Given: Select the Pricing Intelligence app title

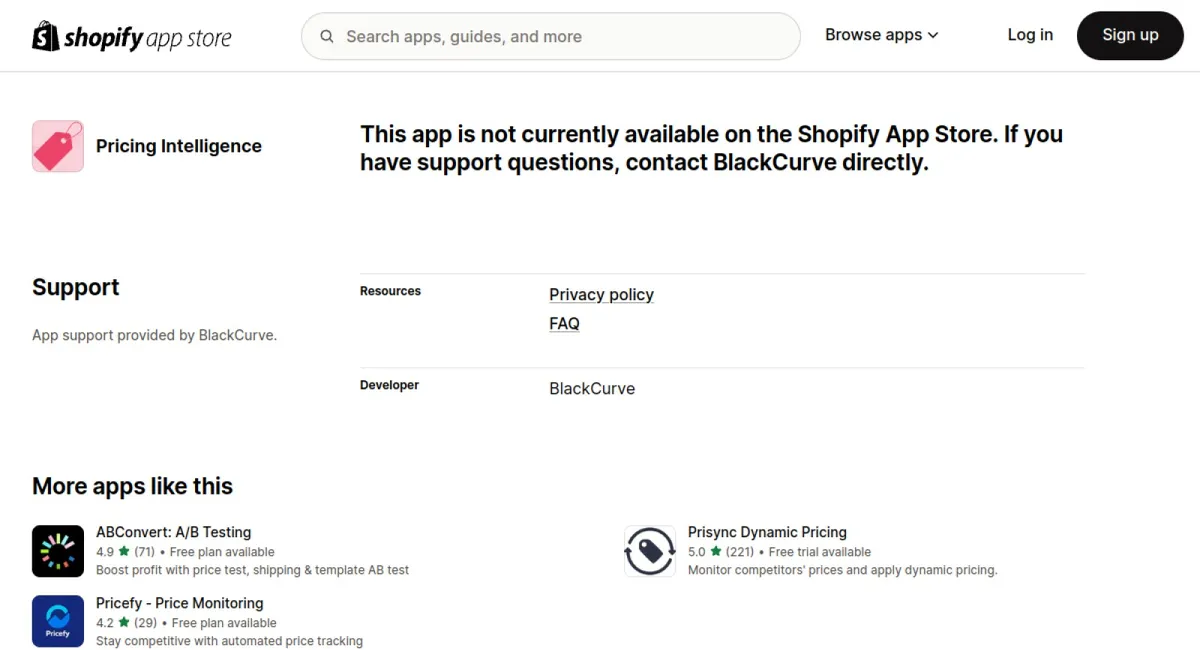Looking at the screenshot, I should [179, 146].
